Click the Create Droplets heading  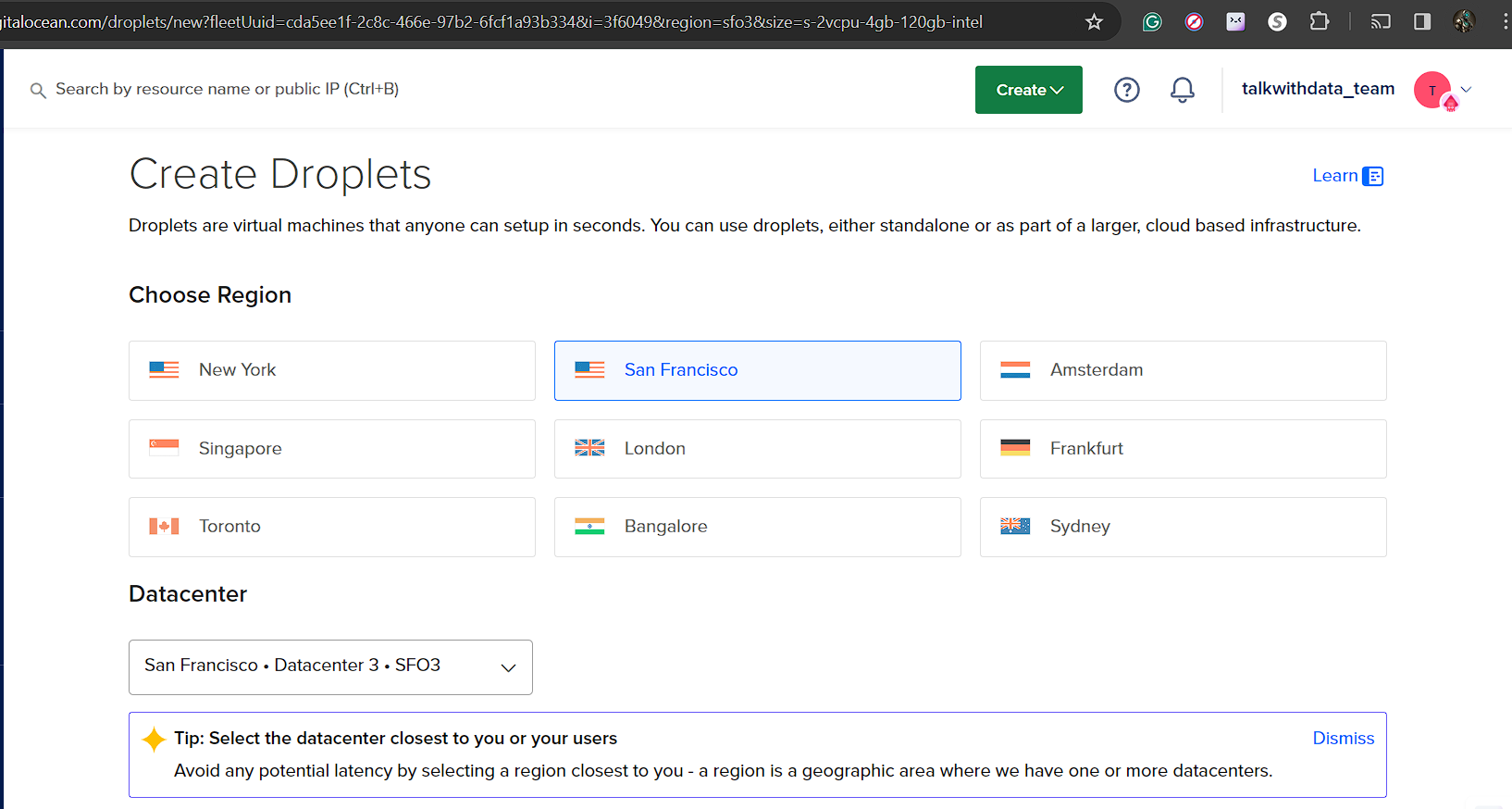pyautogui.click(x=280, y=175)
